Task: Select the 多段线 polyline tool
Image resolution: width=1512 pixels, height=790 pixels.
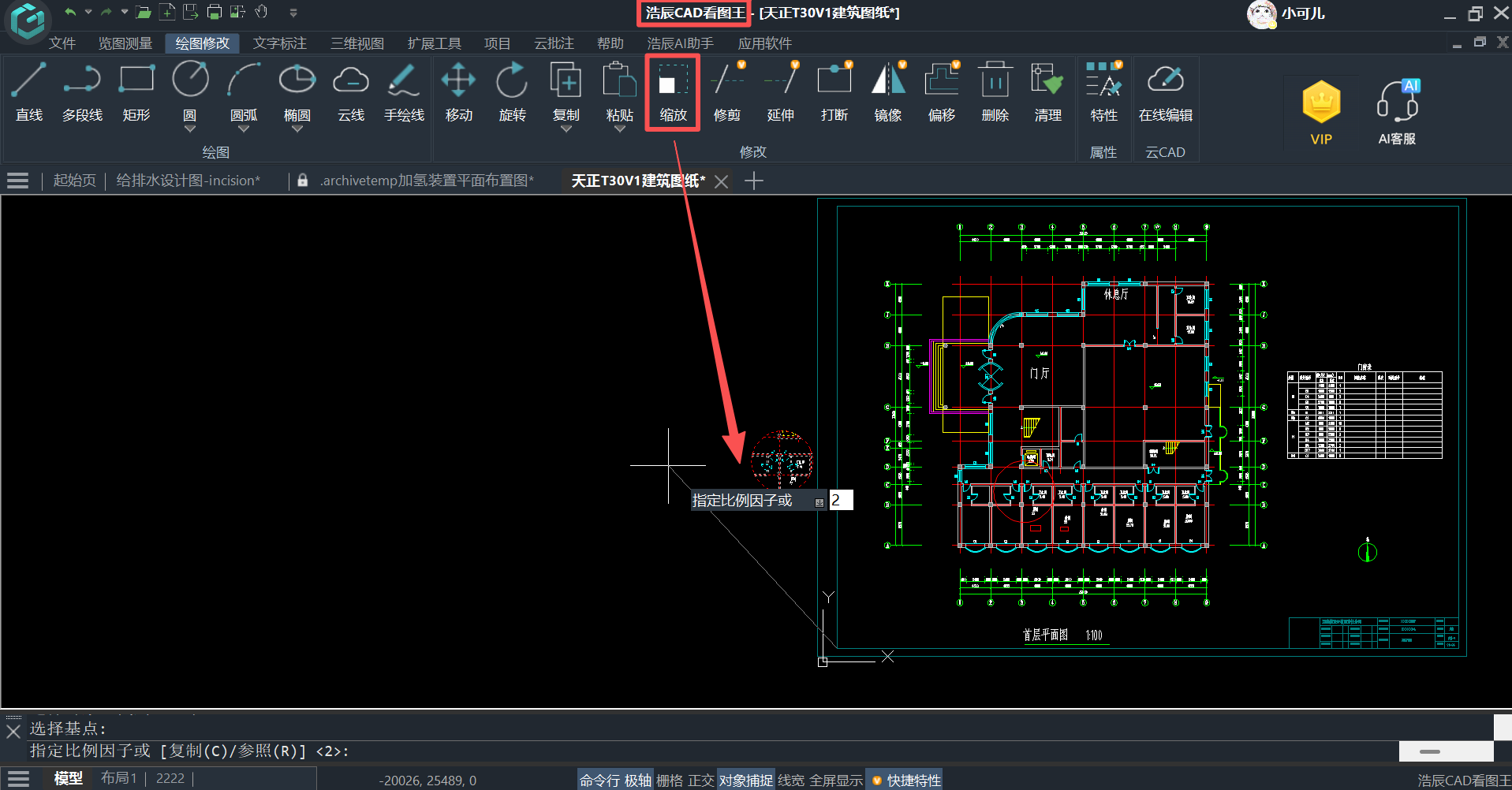Action: point(83,93)
